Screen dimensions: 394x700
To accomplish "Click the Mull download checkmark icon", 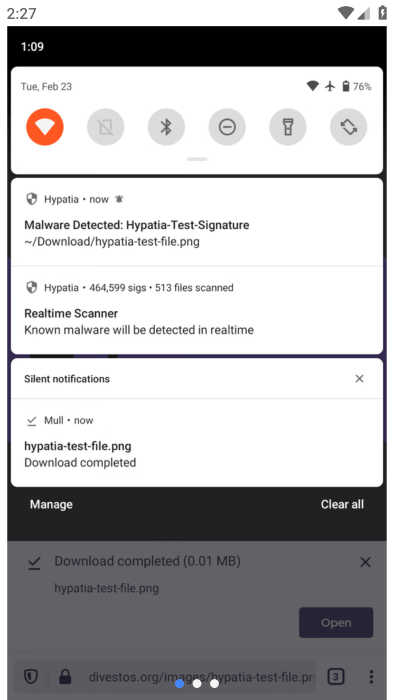I will pyautogui.click(x=31, y=421).
